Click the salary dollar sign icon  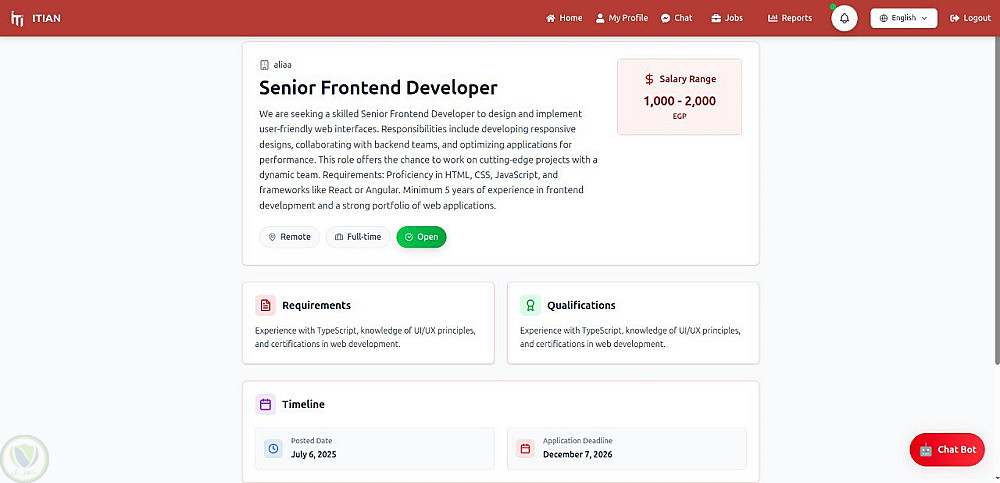tap(649, 79)
